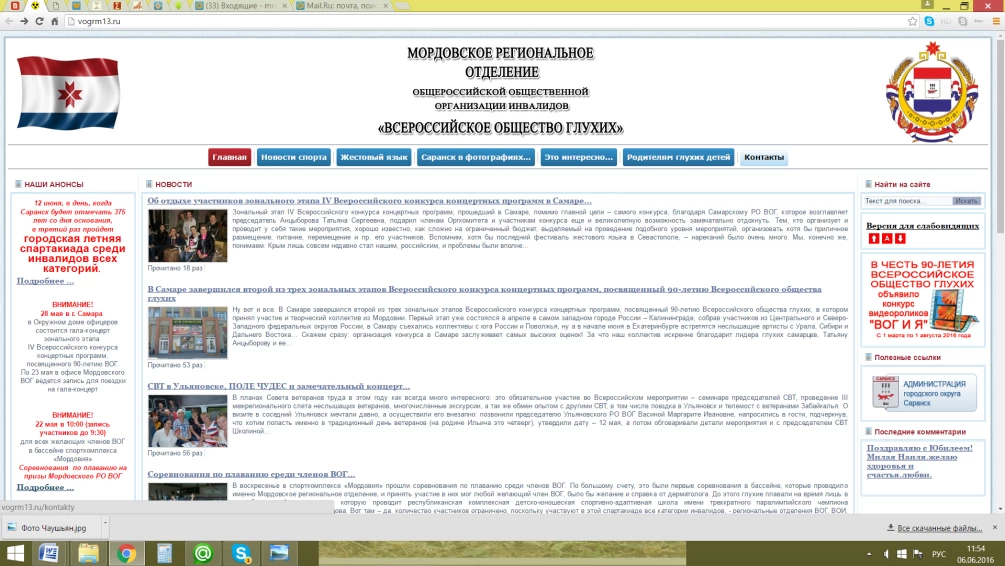Image resolution: width=1005 pixels, height=566 pixels.
Task: Click the Искать search button
Action: point(966,201)
